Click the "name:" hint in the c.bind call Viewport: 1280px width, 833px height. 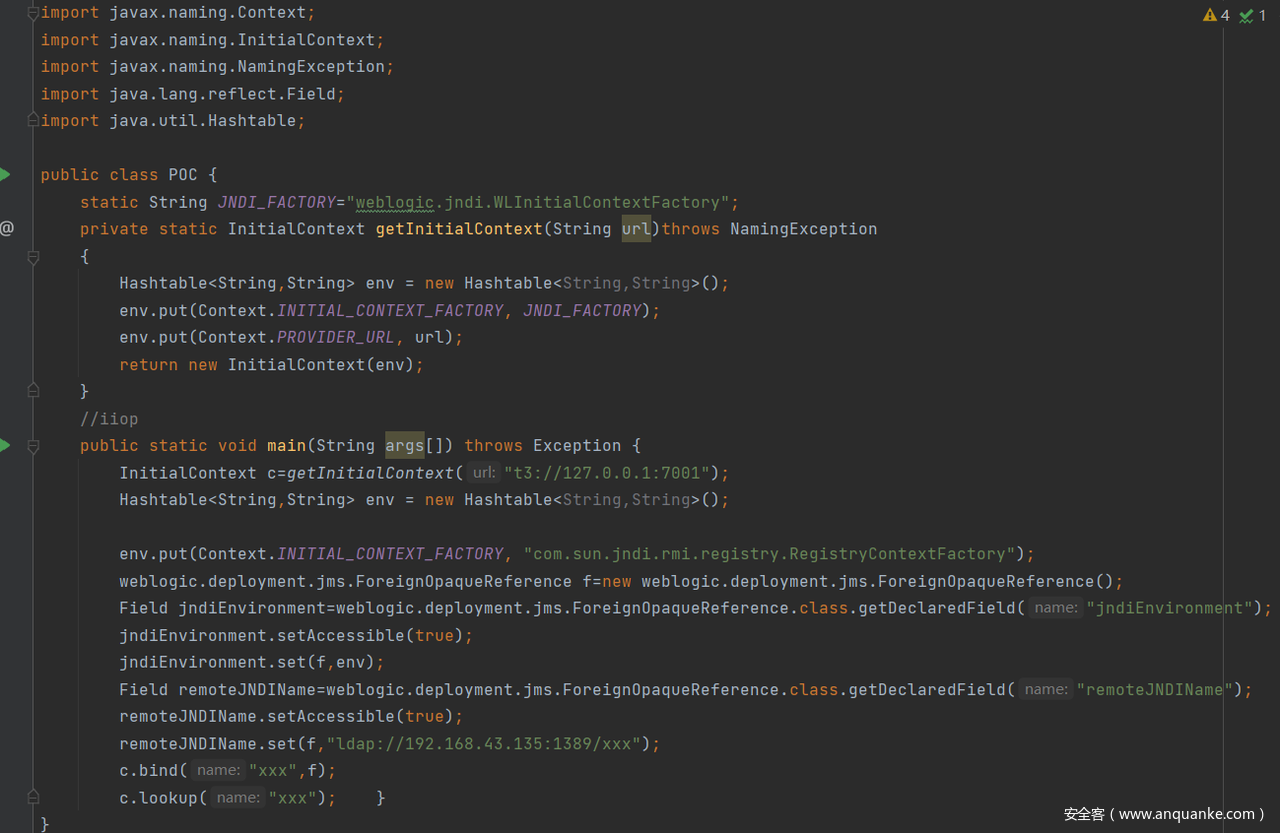click(x=218, y=770)
